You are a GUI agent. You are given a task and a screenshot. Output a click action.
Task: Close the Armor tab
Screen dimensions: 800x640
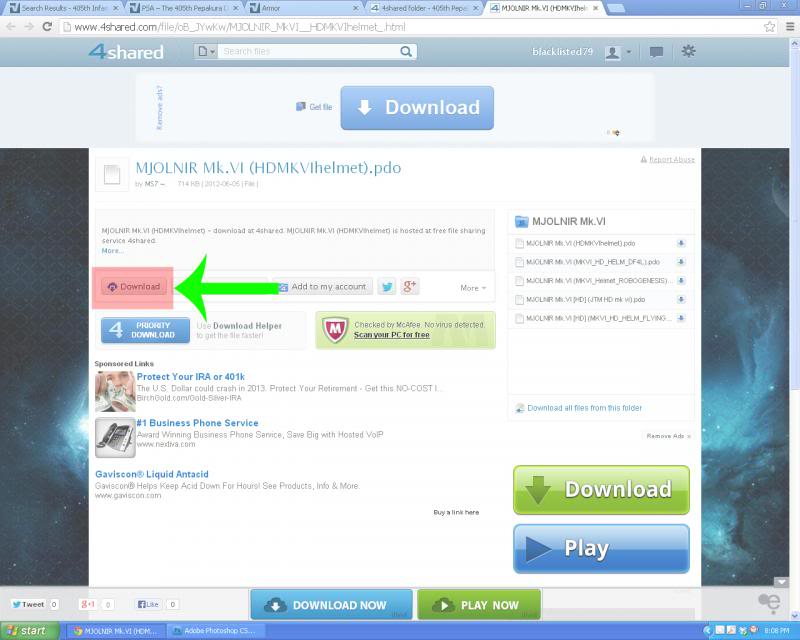[355, 8]
